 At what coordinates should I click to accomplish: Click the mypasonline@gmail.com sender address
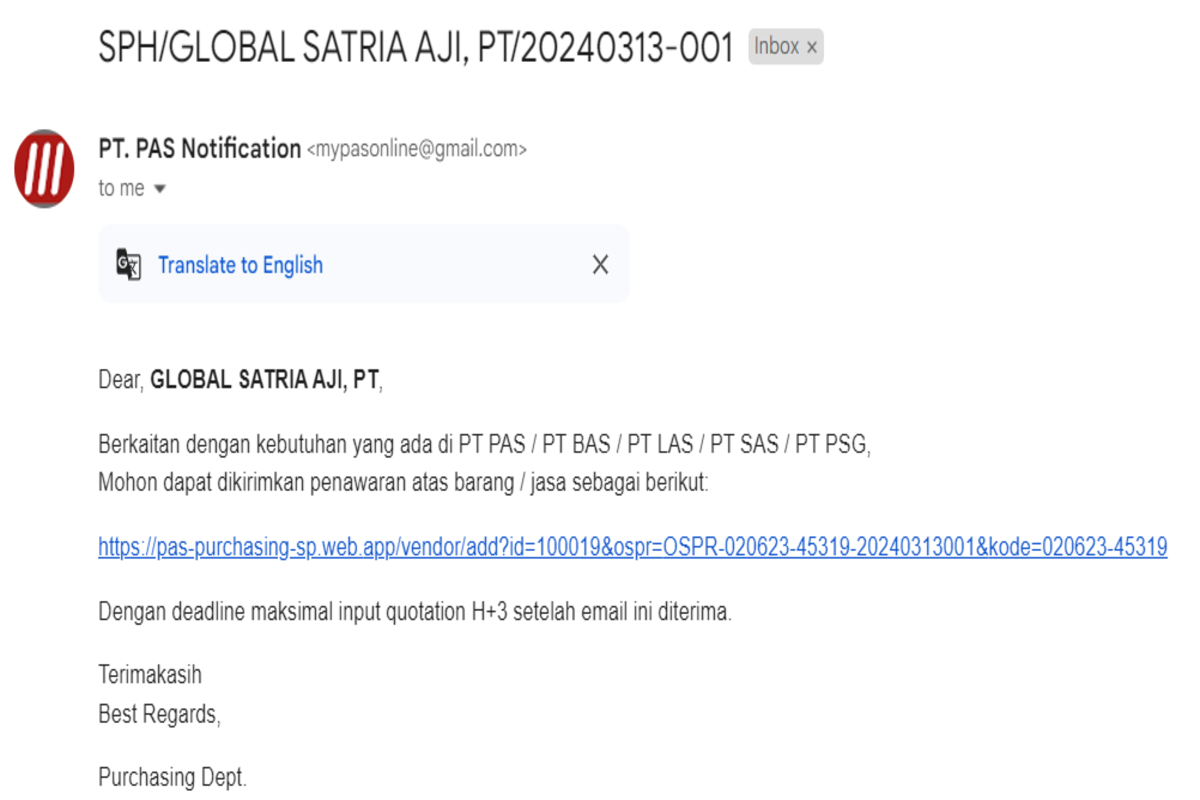(416, 150)
